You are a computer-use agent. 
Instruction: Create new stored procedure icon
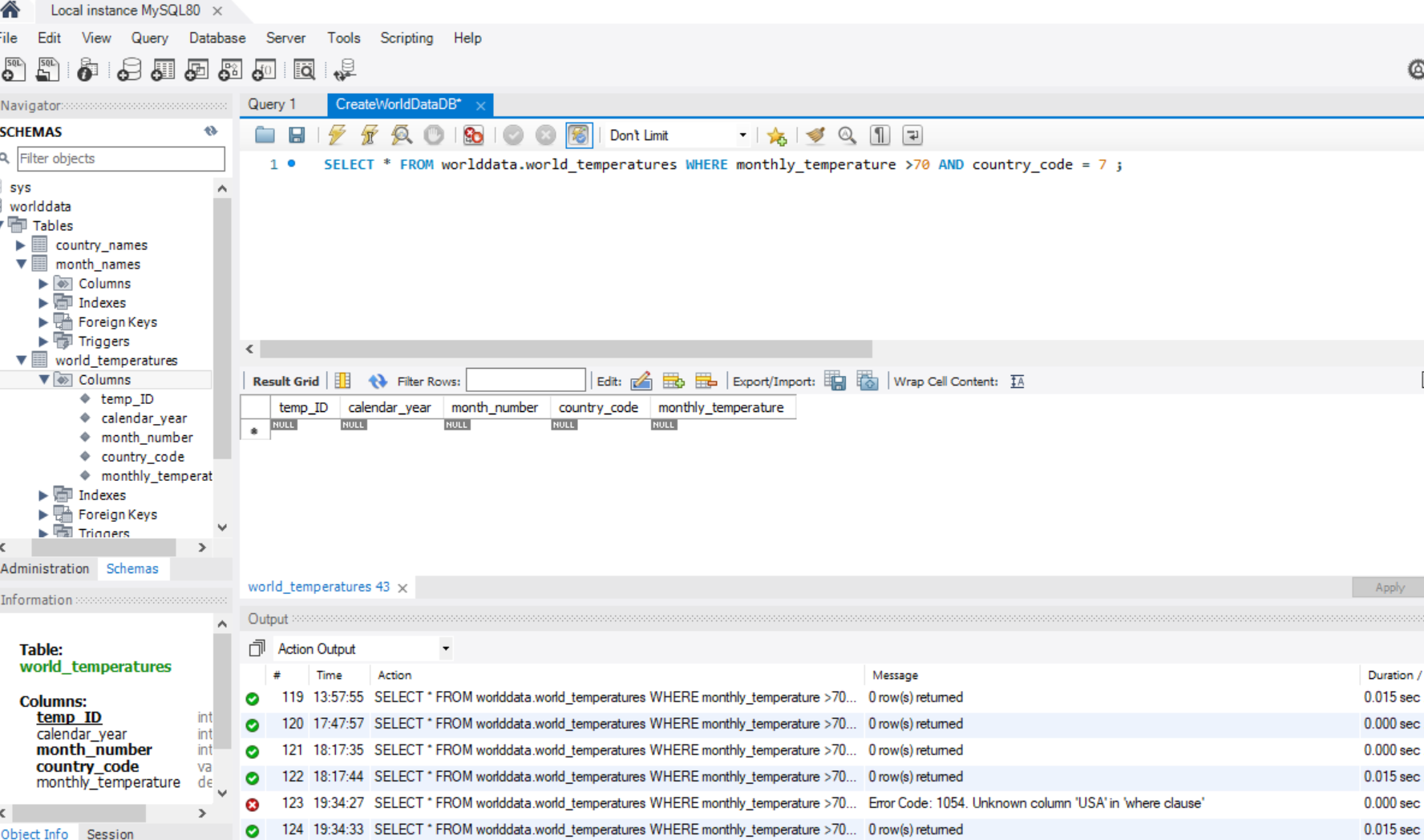coord(230,70)
